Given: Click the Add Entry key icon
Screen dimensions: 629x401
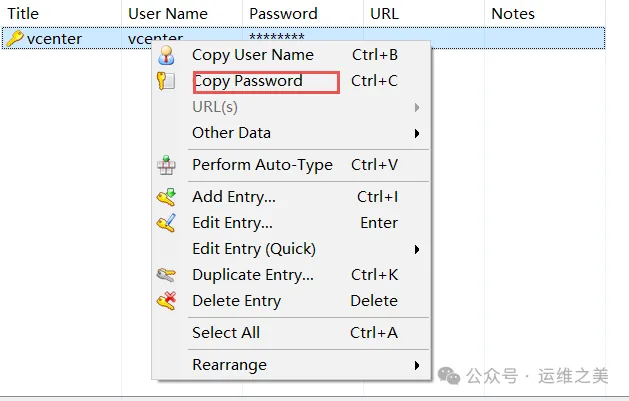Looking at the screenshot, I should pos(167,197).
